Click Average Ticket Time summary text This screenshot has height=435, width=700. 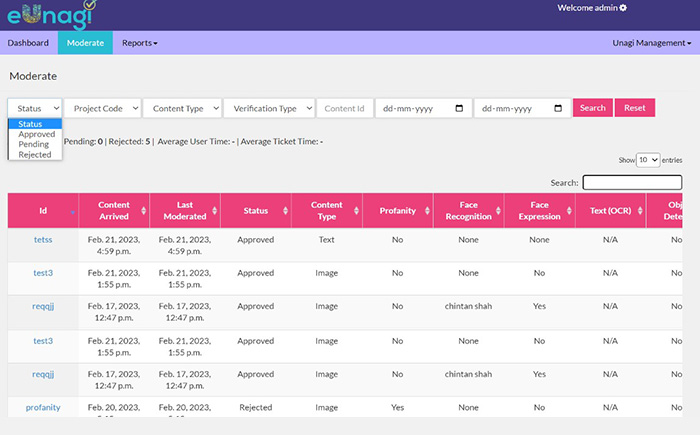tap(282, 142)
